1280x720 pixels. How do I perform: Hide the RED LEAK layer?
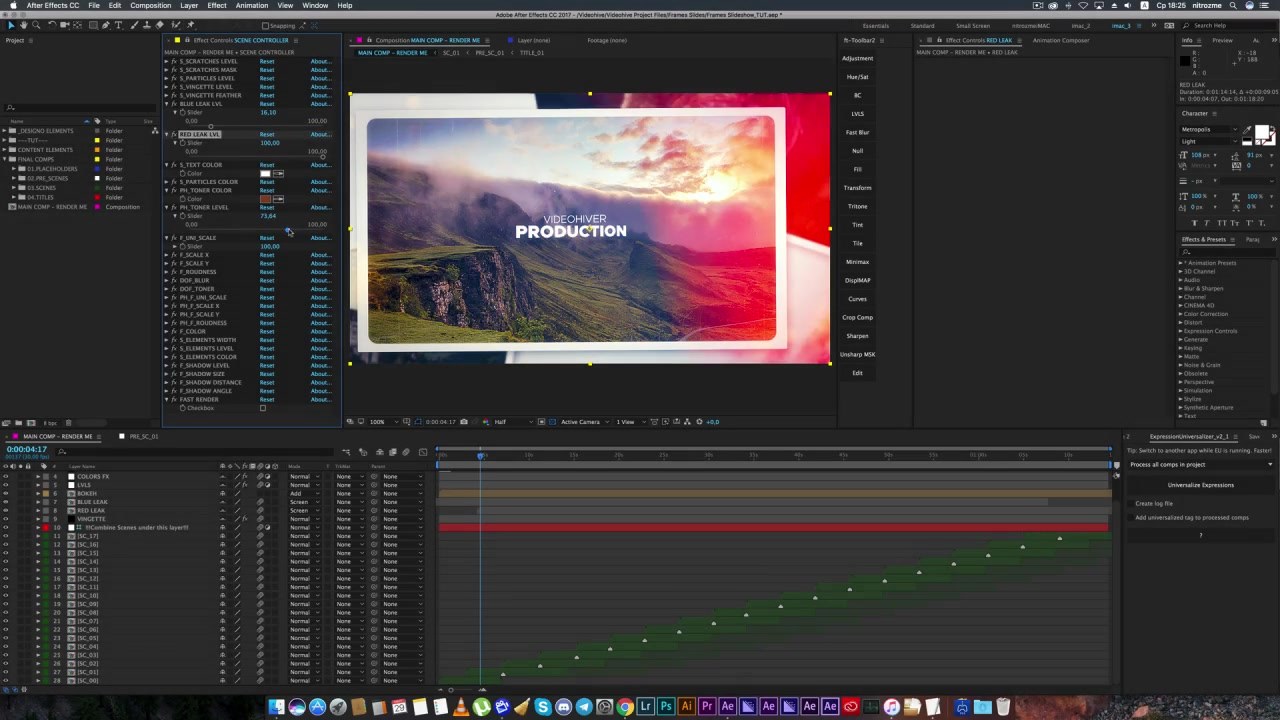pyautogui.click(x=5, y=510)
